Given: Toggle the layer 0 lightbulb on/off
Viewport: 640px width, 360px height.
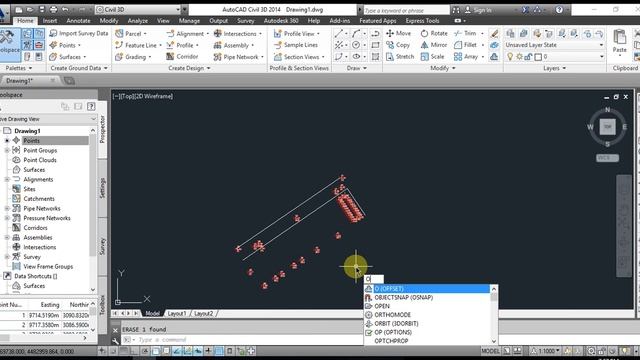Looking at the screenshot, I should [x=510, y=57].
